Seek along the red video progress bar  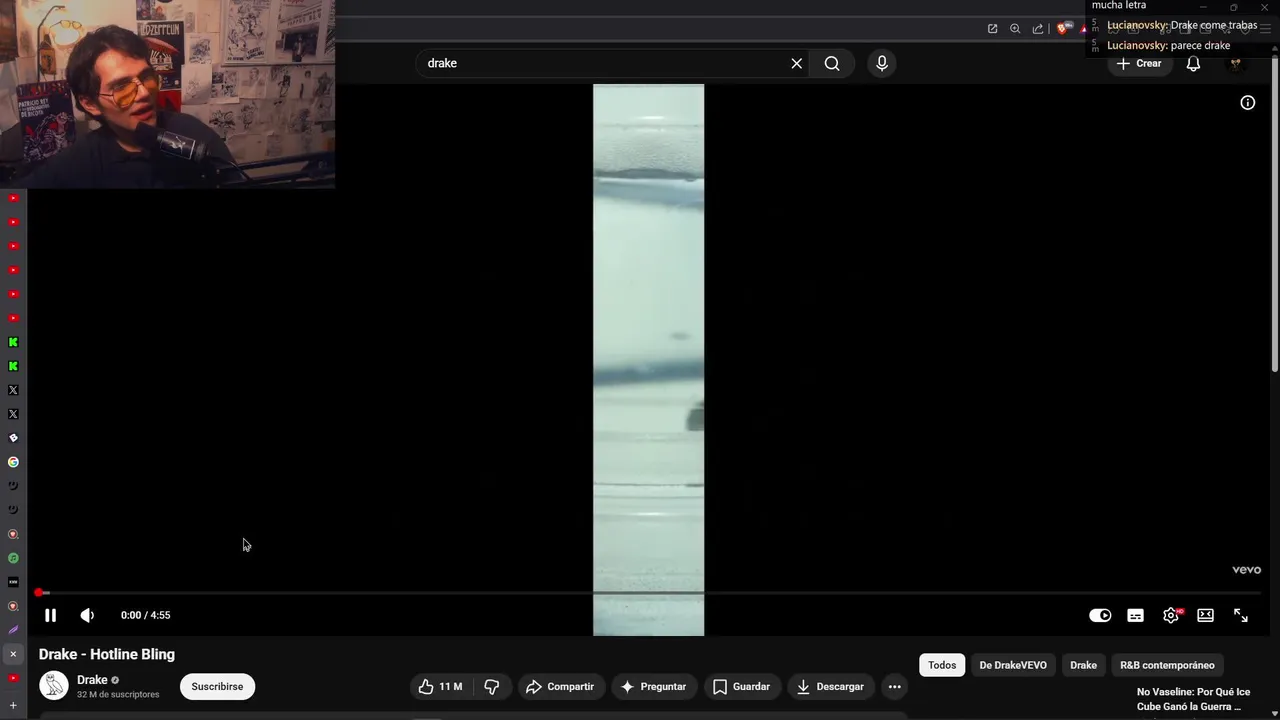(648, 593)
